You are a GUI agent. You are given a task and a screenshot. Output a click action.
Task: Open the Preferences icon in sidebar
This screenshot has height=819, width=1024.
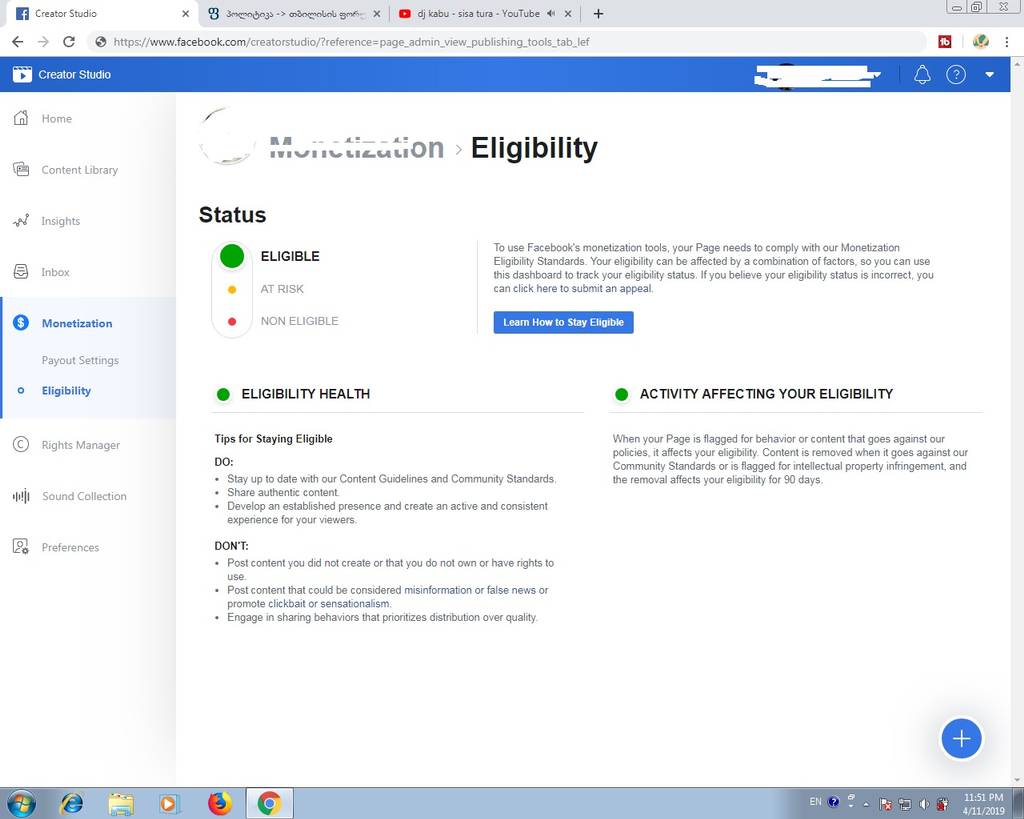21,547
